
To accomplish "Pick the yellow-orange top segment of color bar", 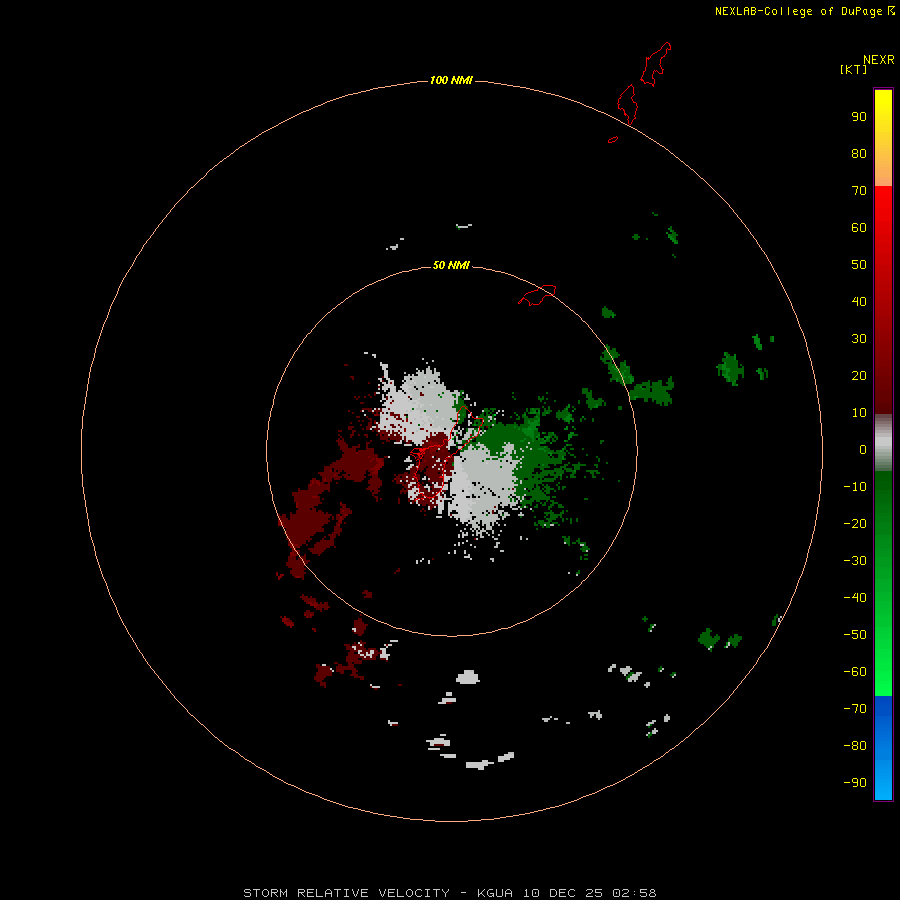I will click(x=883, y=138).
